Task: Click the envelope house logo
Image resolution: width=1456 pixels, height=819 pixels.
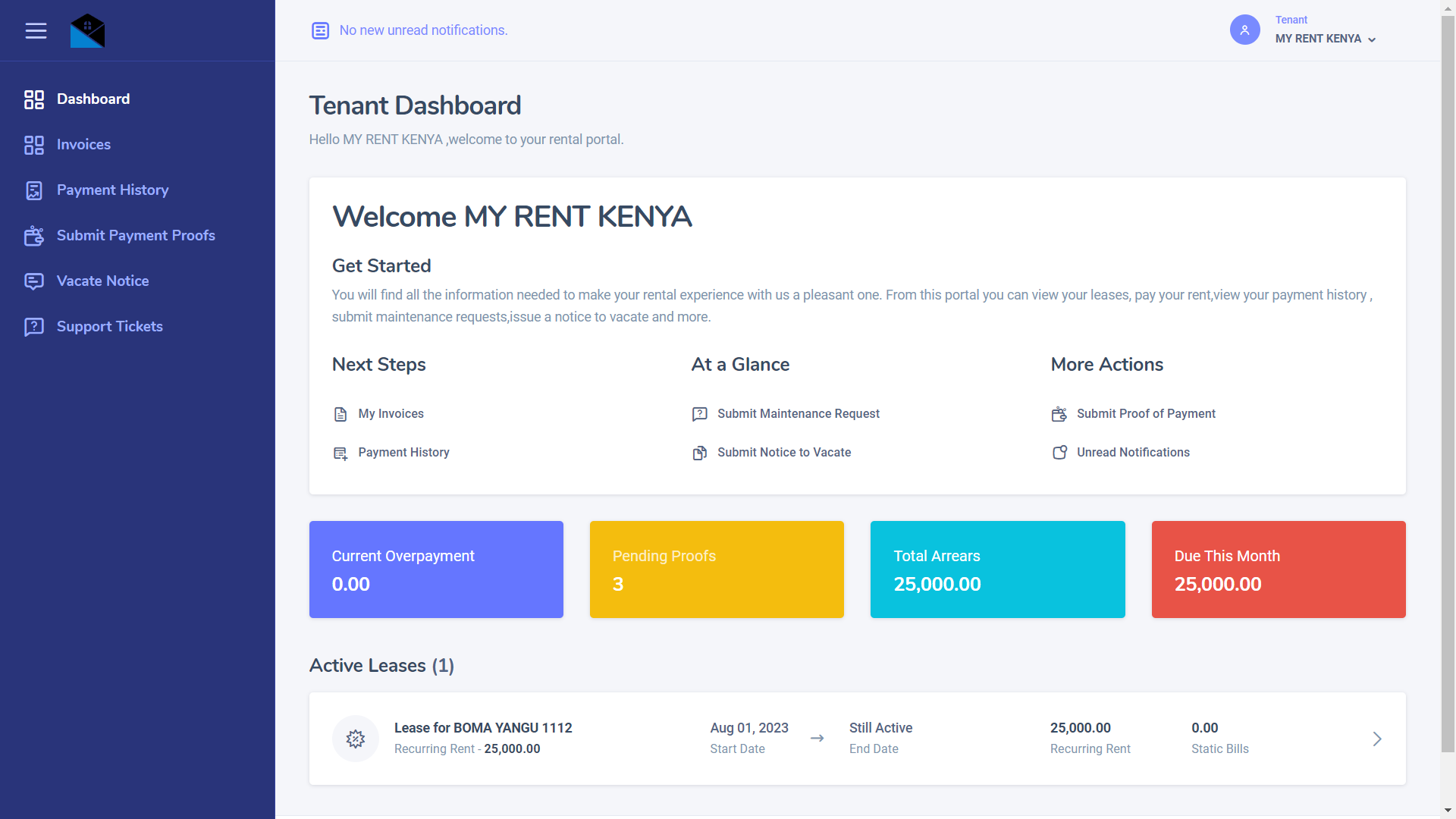Action: coord(87,31)
